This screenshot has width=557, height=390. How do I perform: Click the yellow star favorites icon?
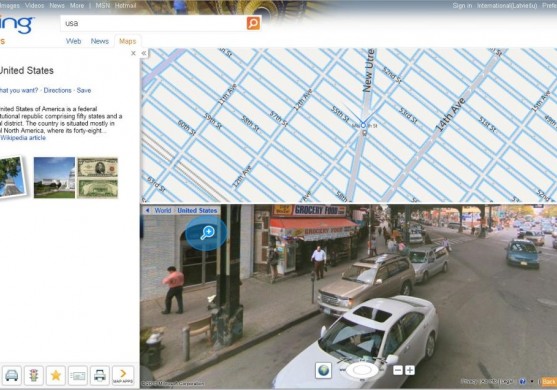[x=56, y=375]
